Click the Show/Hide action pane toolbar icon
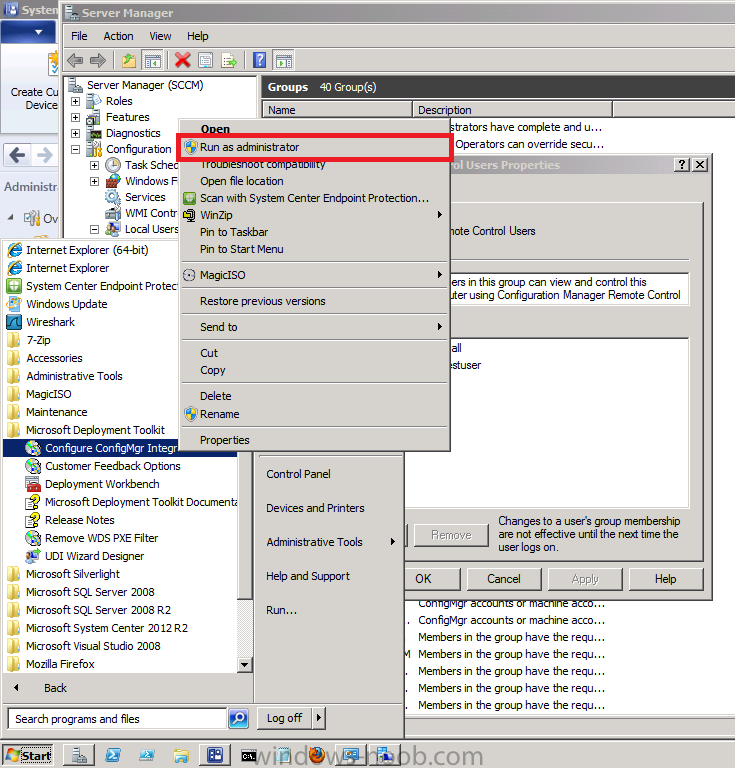This screenshot has height=771, width=735. point(284,60)
